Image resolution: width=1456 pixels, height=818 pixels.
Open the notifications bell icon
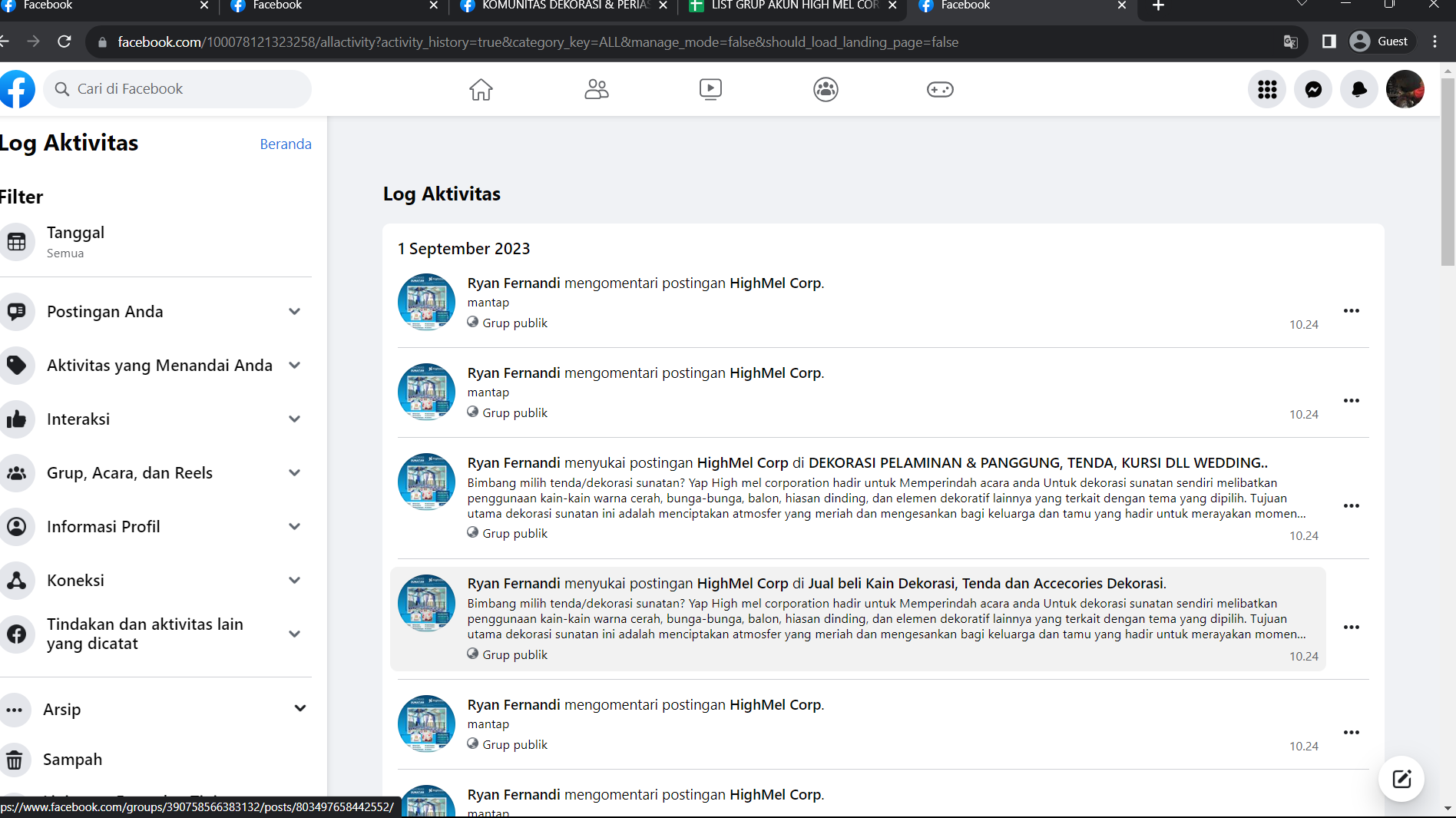(1359, 89)
